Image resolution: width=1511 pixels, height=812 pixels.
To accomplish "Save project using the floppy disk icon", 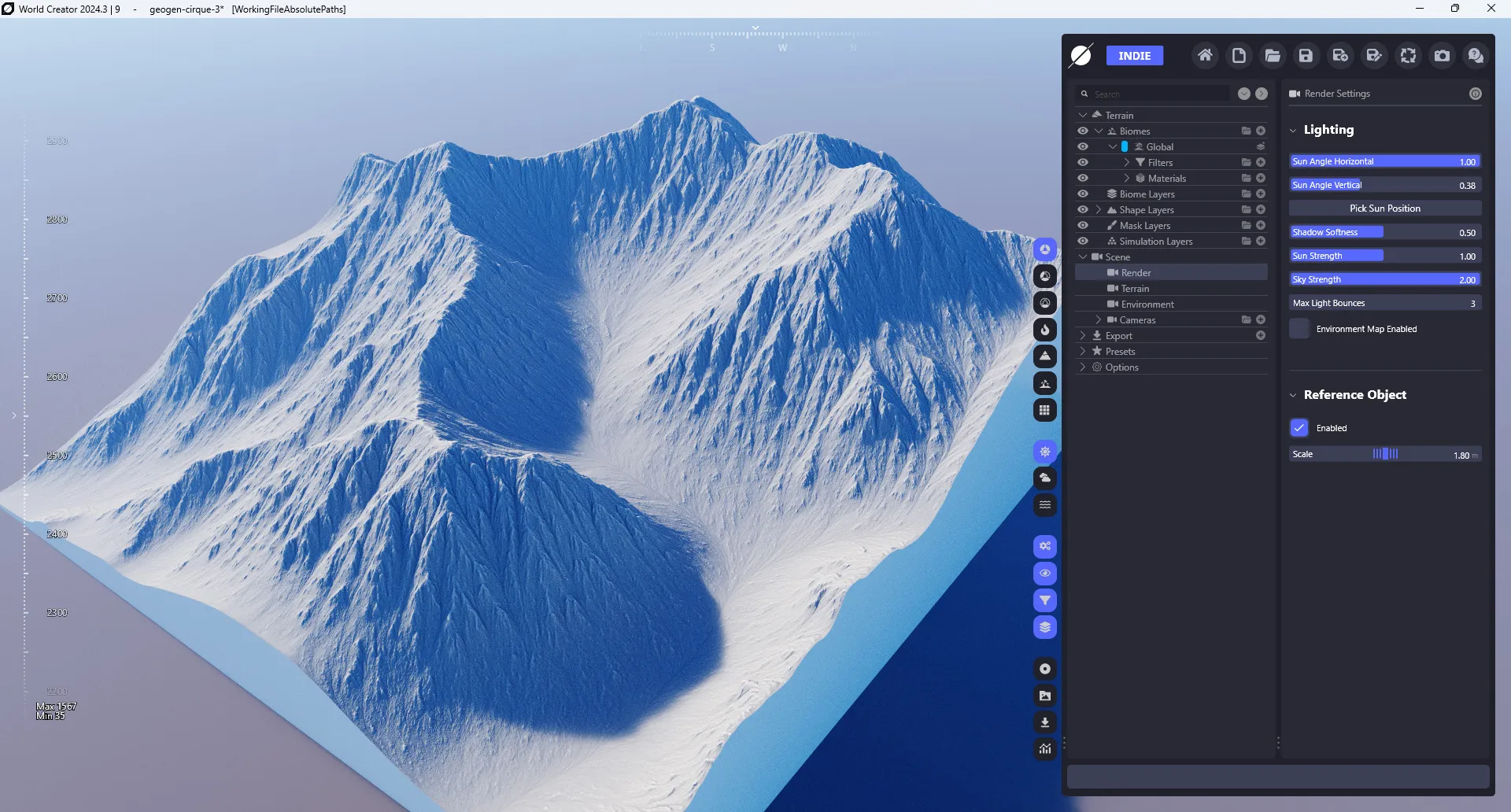I will point(1306,56).
